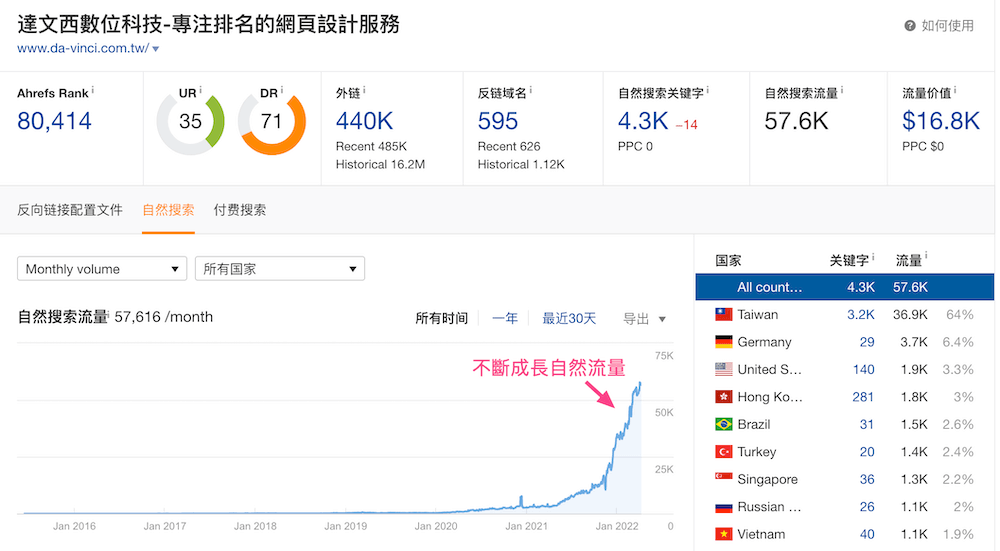This screenshot has height=551, width=1000.
Task: Click United States keywords count 140
Action: point(864,369)
